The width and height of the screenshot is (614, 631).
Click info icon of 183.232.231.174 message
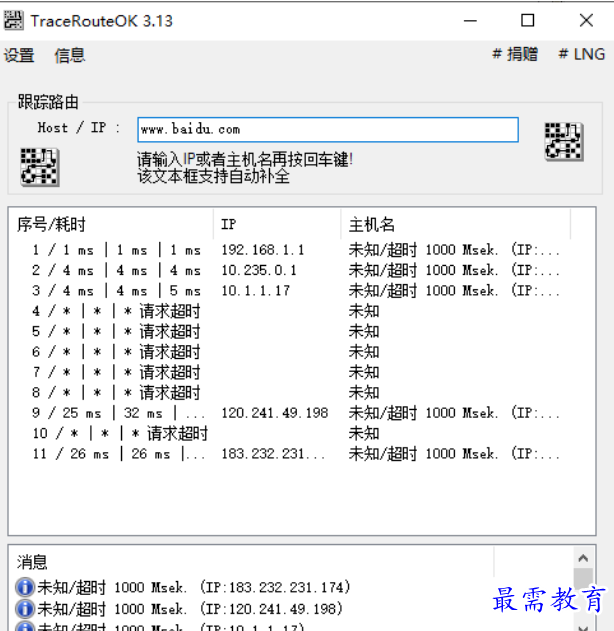coord(25,588)
